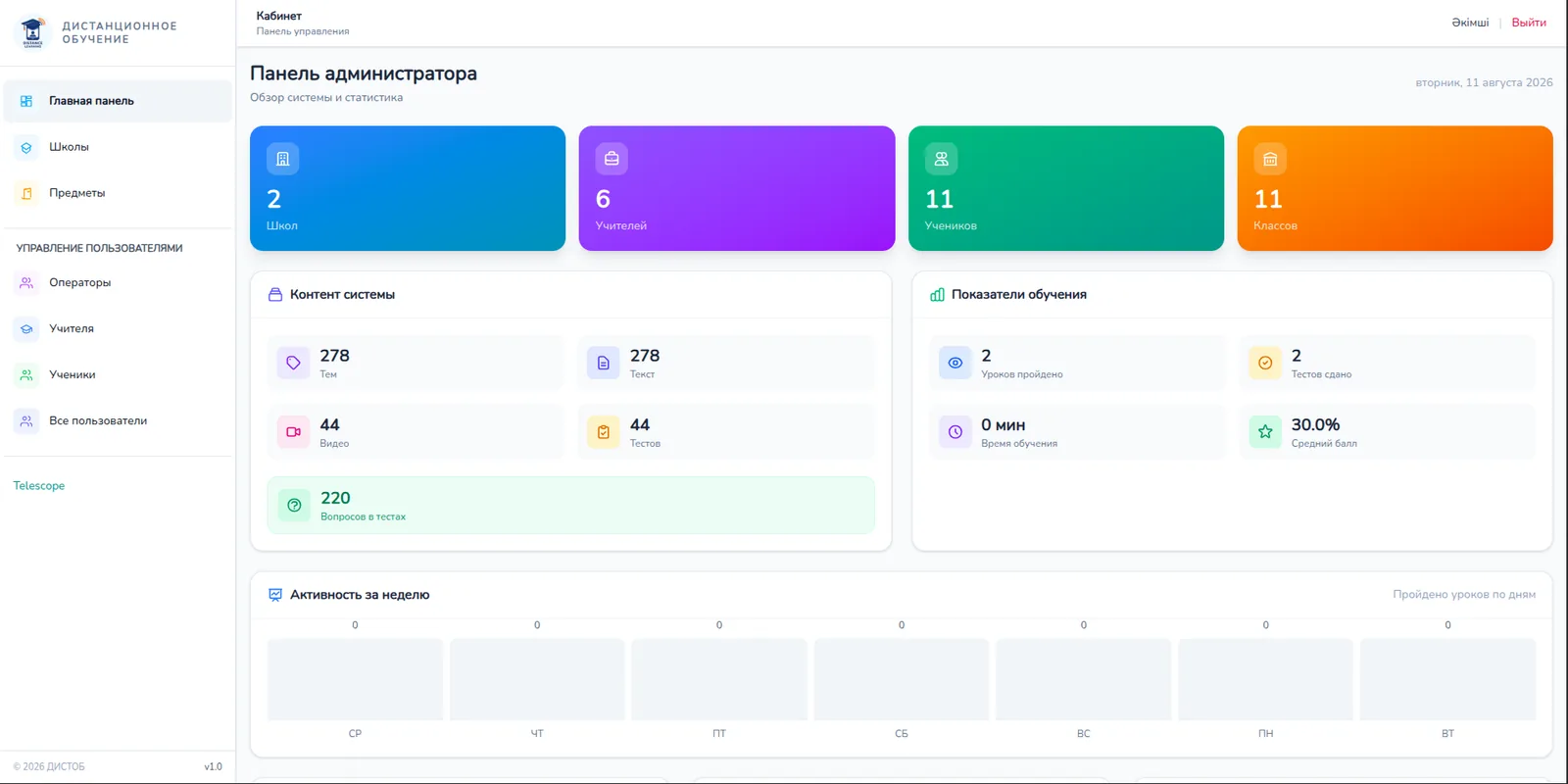Screen dimensions: 1568x784
Task: Click the Контент системы header icon
Action: coord(275,294)
